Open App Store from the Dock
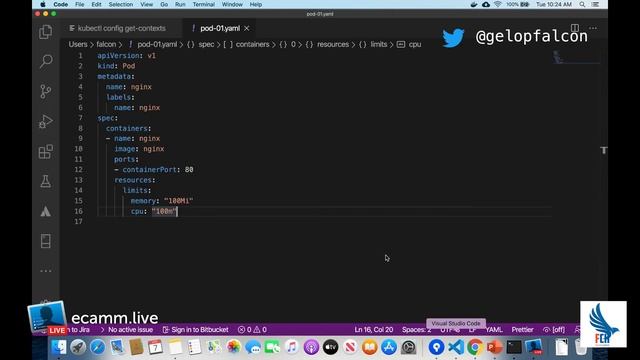 pyautogui.click(x=389, y=347)
